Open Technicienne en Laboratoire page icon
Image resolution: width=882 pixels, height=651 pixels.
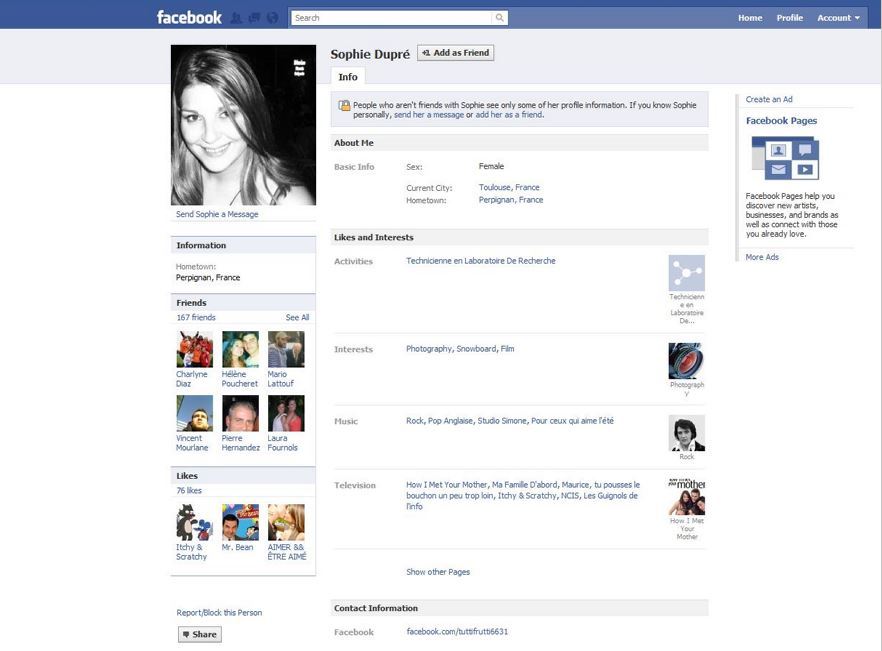coord(686,273)
